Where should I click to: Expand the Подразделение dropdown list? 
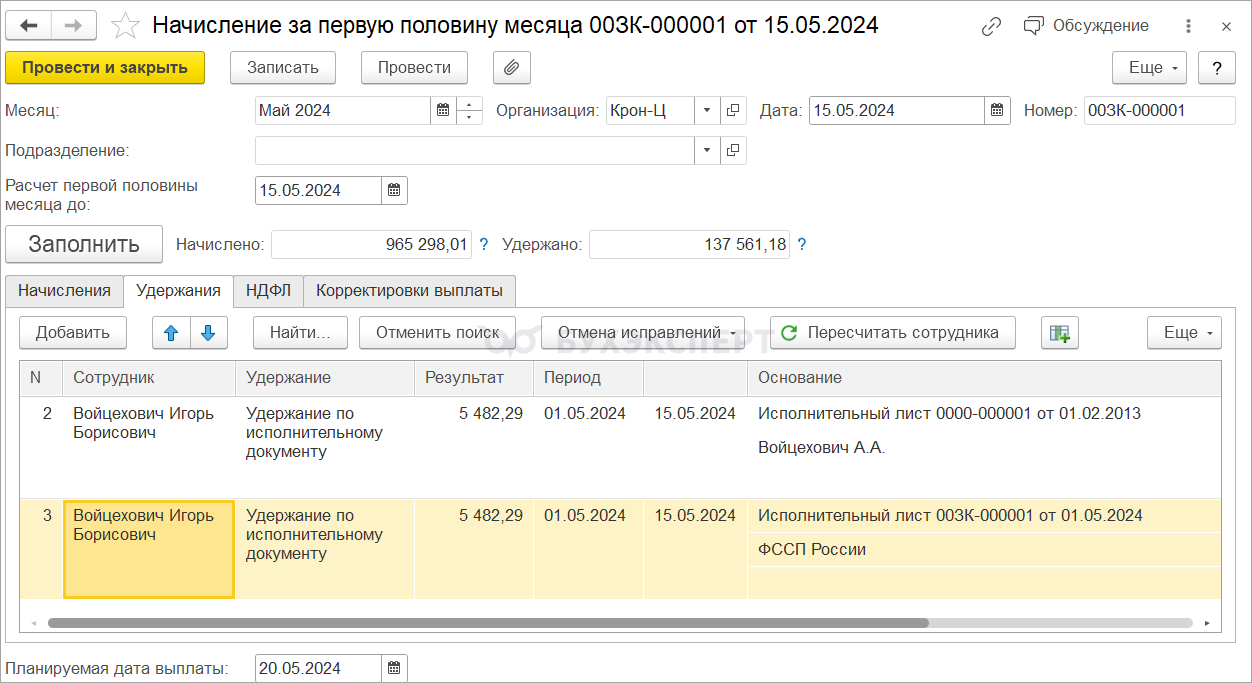707,150
